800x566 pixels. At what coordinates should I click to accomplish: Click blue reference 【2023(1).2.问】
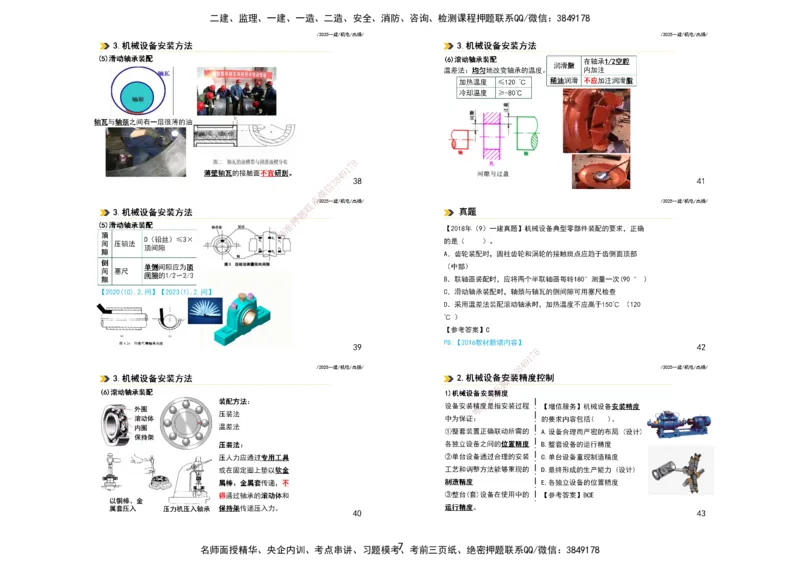click(186, 292)
